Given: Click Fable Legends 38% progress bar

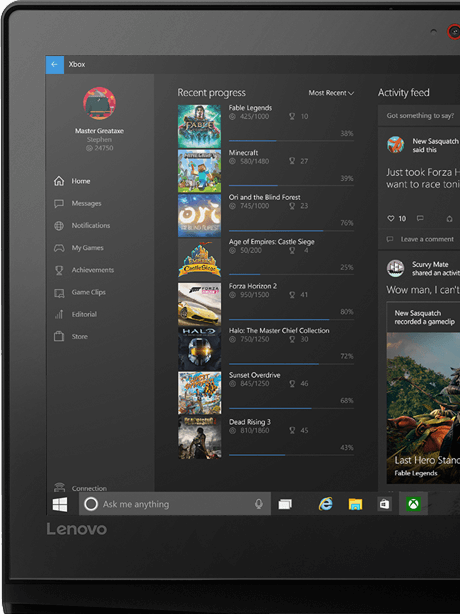Looking at the screenshot, I should (291, 141).
